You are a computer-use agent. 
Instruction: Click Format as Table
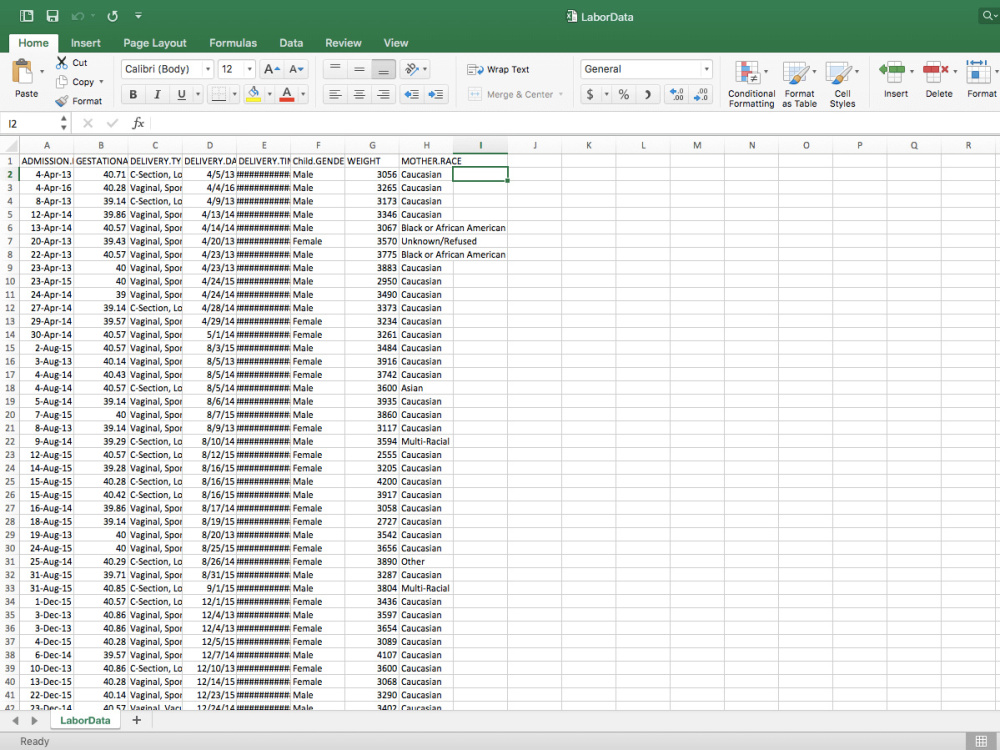click(799, 84)
